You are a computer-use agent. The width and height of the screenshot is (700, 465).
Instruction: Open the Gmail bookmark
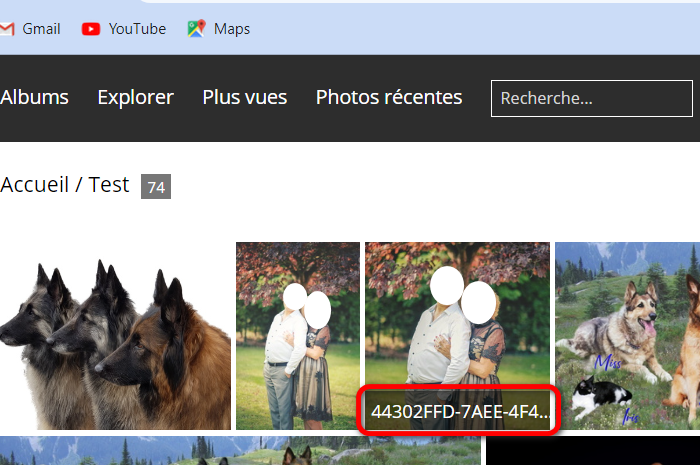pyautogui.click(x=30, y=29)
